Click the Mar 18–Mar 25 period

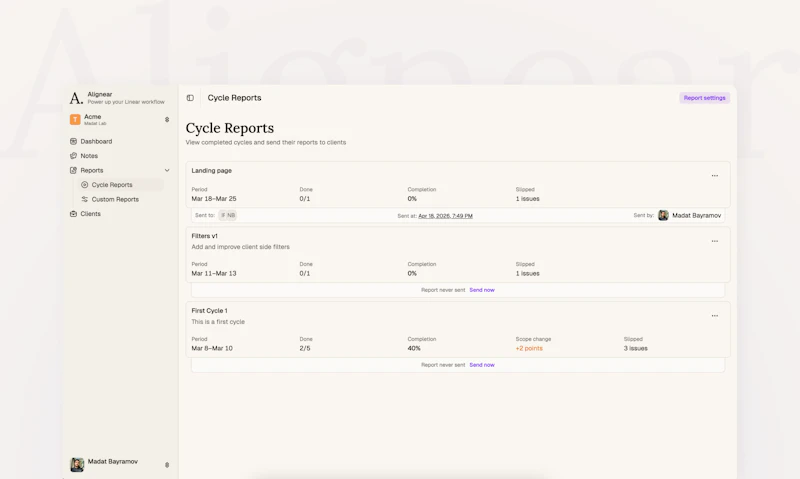click(214, 198)
